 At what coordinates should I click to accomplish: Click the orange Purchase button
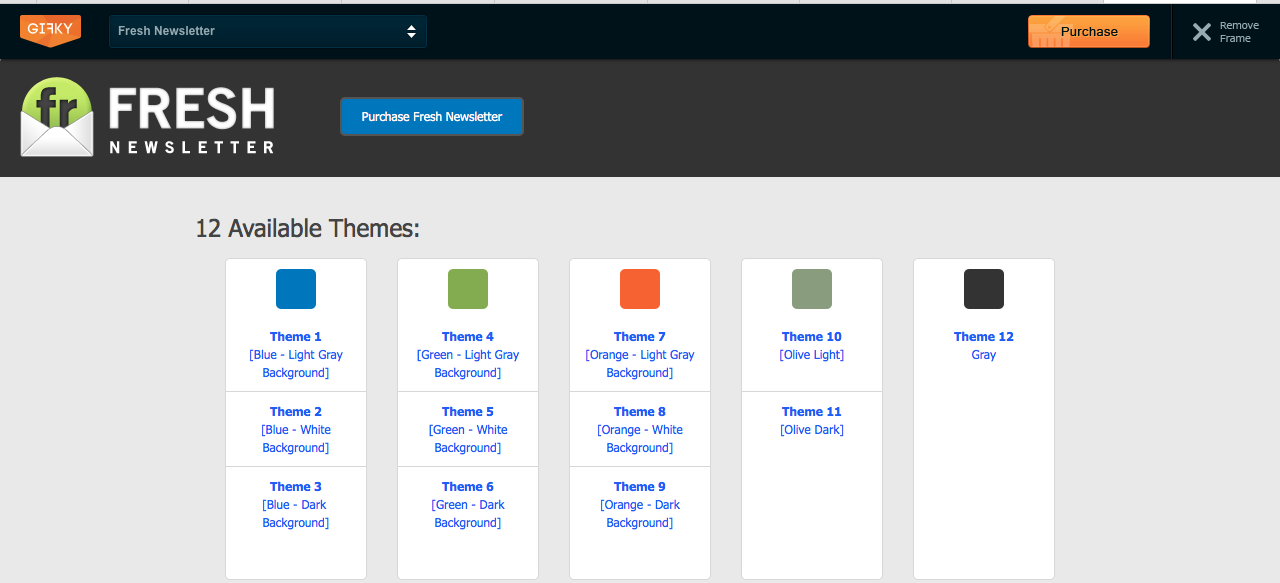click(x=1088, y=31)
